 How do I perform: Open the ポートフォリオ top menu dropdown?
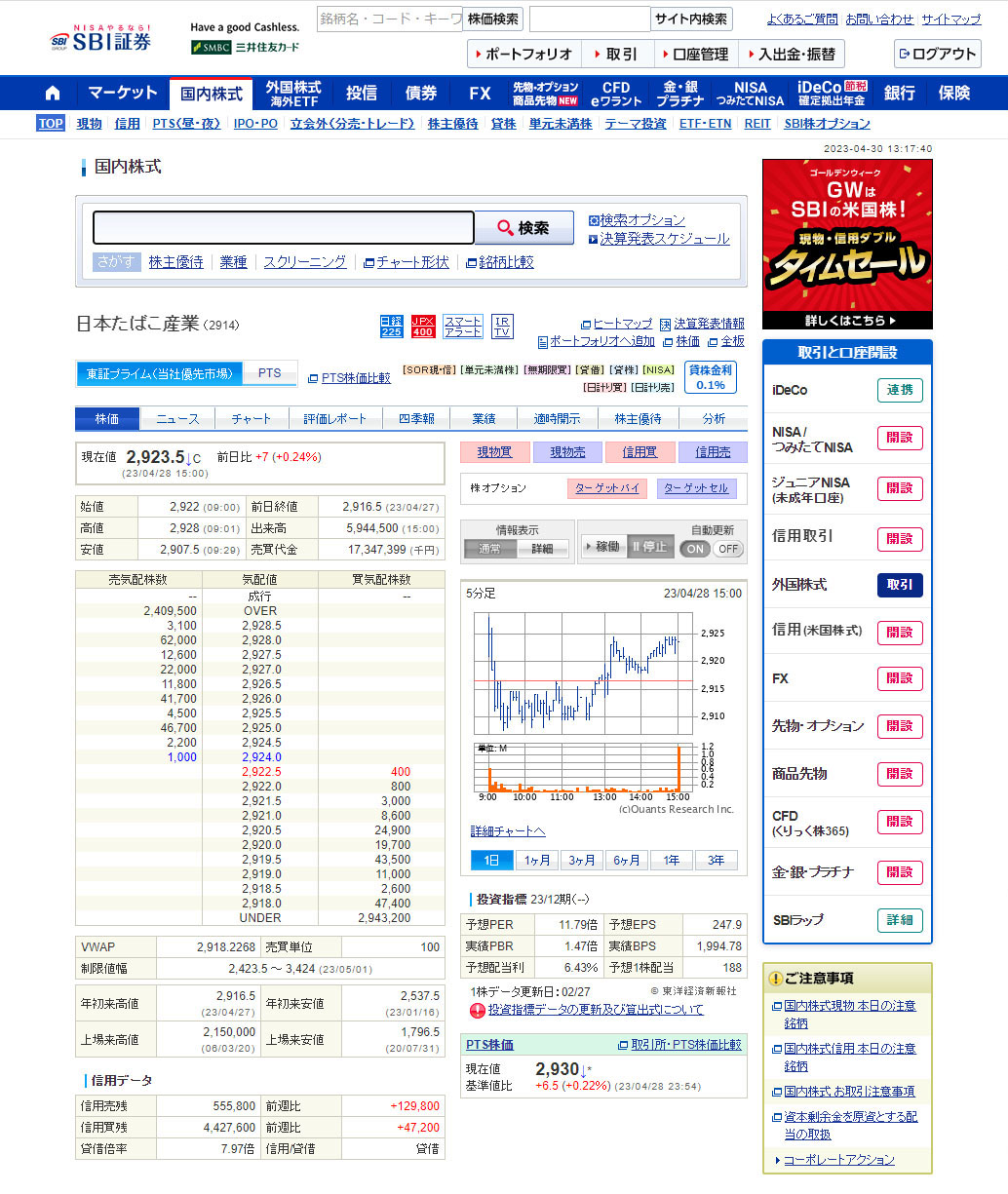pos(524,55)
